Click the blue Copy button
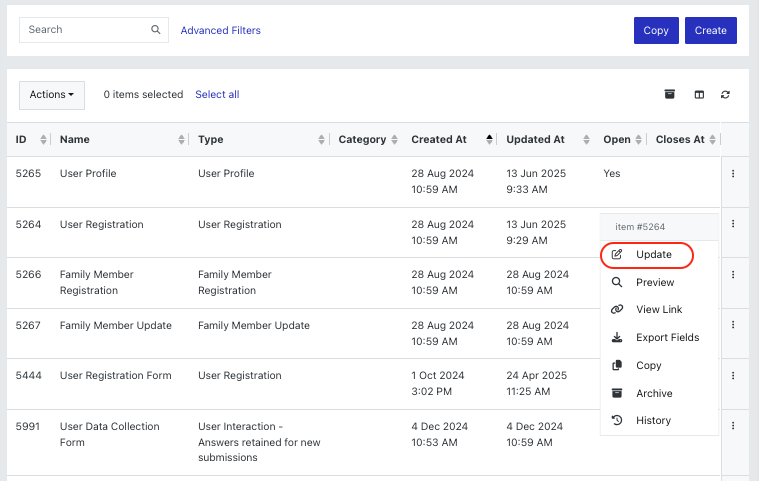Viewport: 759px width, 481px height. [x=656, y=30]
